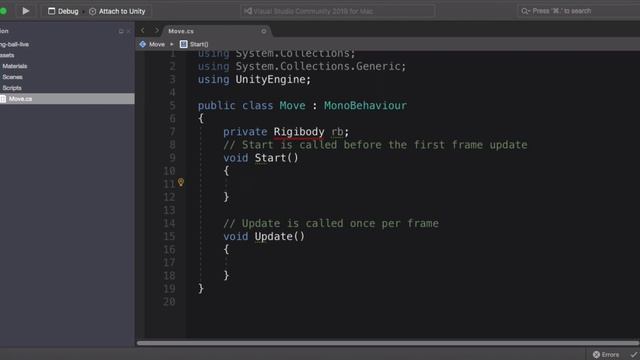Select Move.cs in the solution tree
Image resolution: width=640 pixels, height=360 pixels.
tap(67, 99)
